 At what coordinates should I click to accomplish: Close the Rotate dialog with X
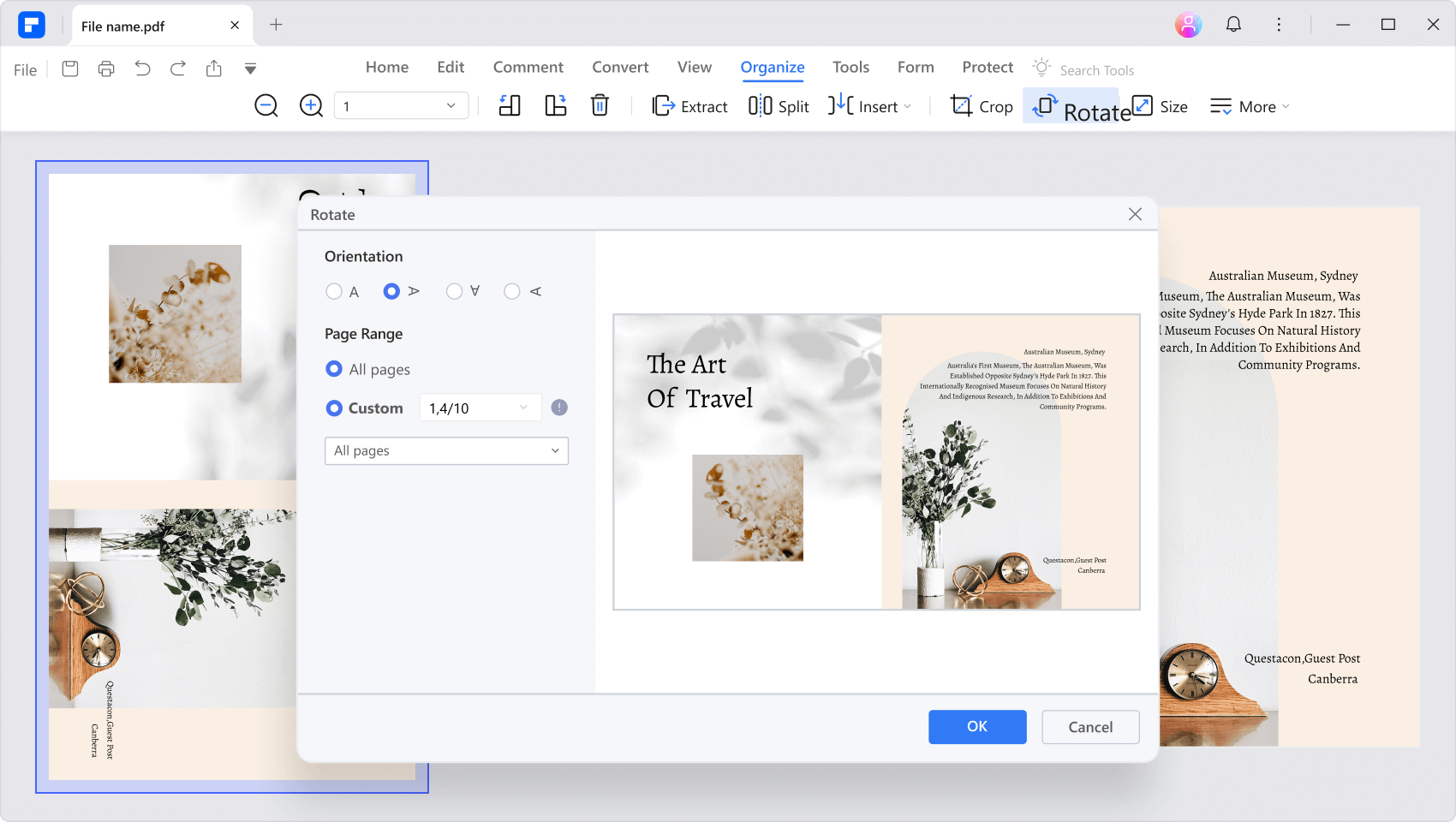(1135, 214)
